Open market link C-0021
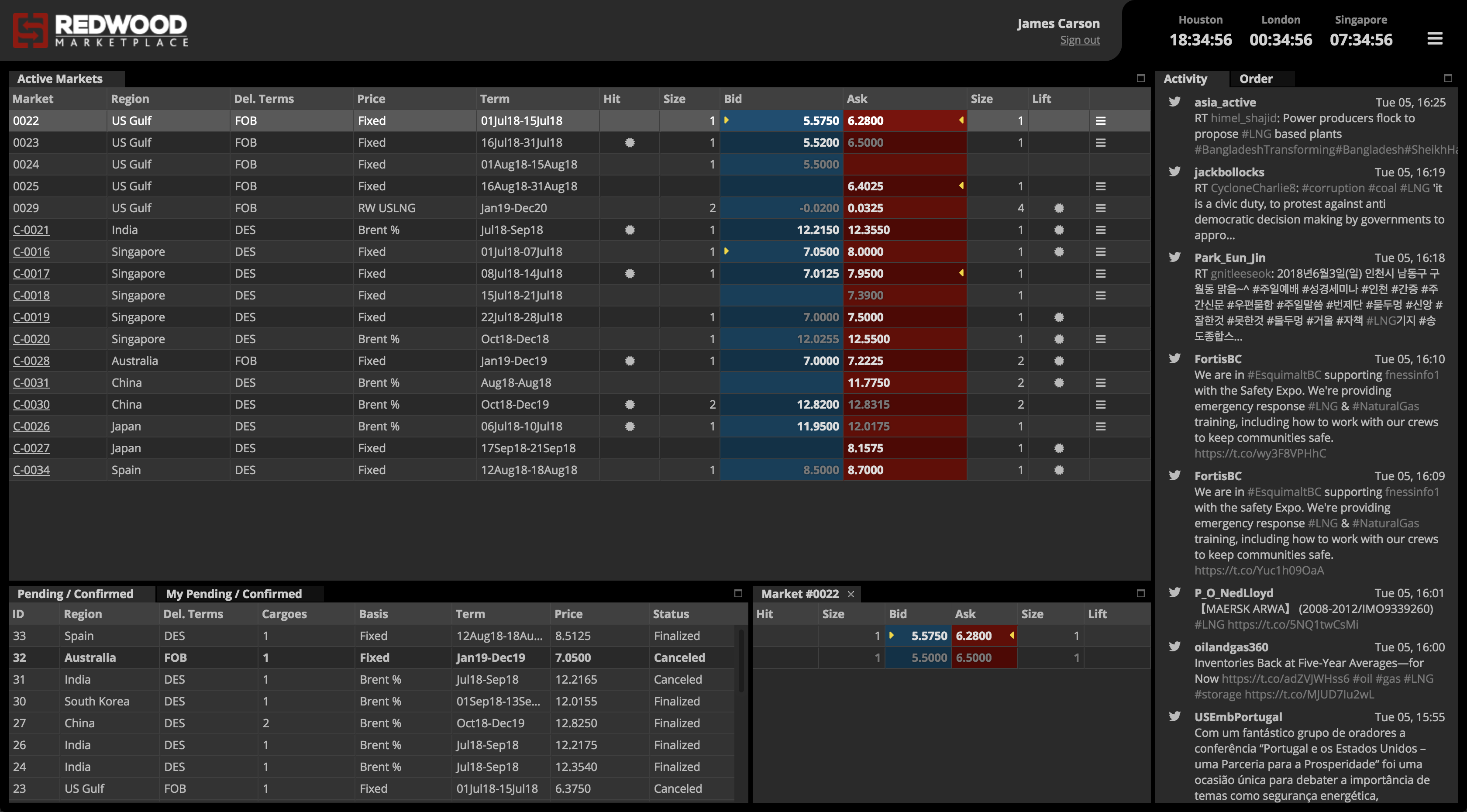This screenshot has width=1467, height=812. [31, 230]
